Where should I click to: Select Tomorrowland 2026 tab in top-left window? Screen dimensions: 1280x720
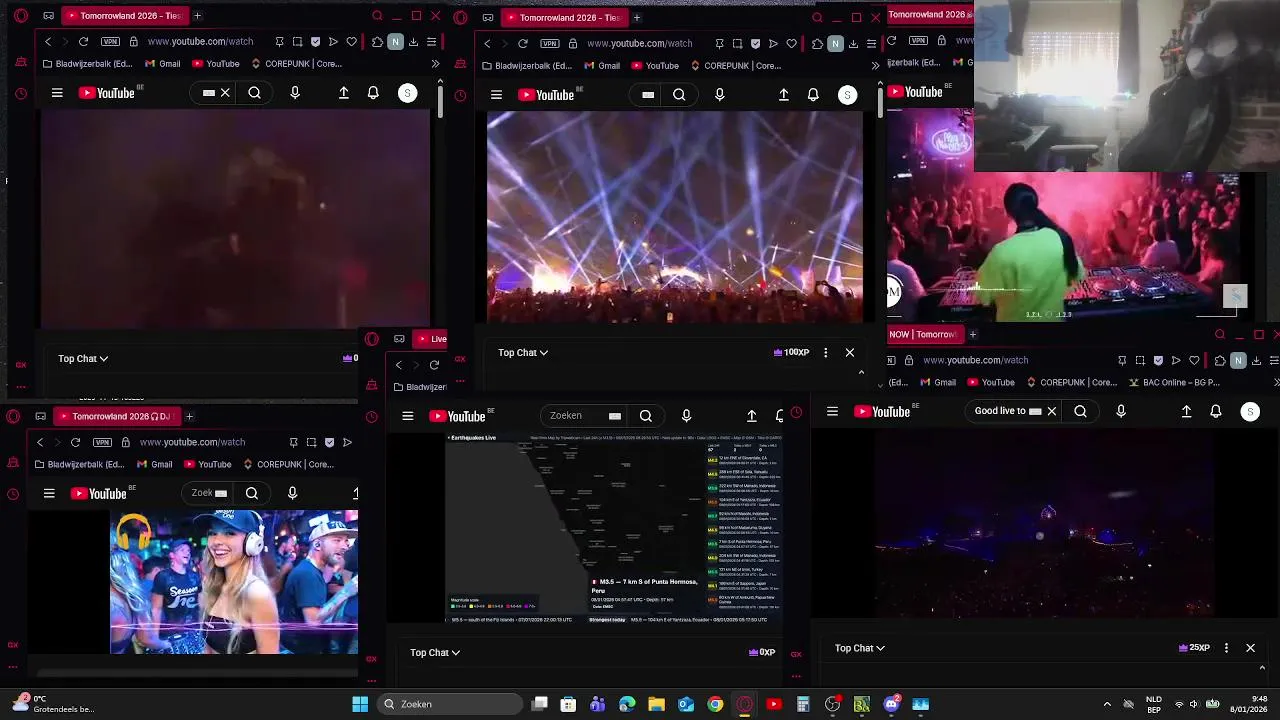click(123, 16)
